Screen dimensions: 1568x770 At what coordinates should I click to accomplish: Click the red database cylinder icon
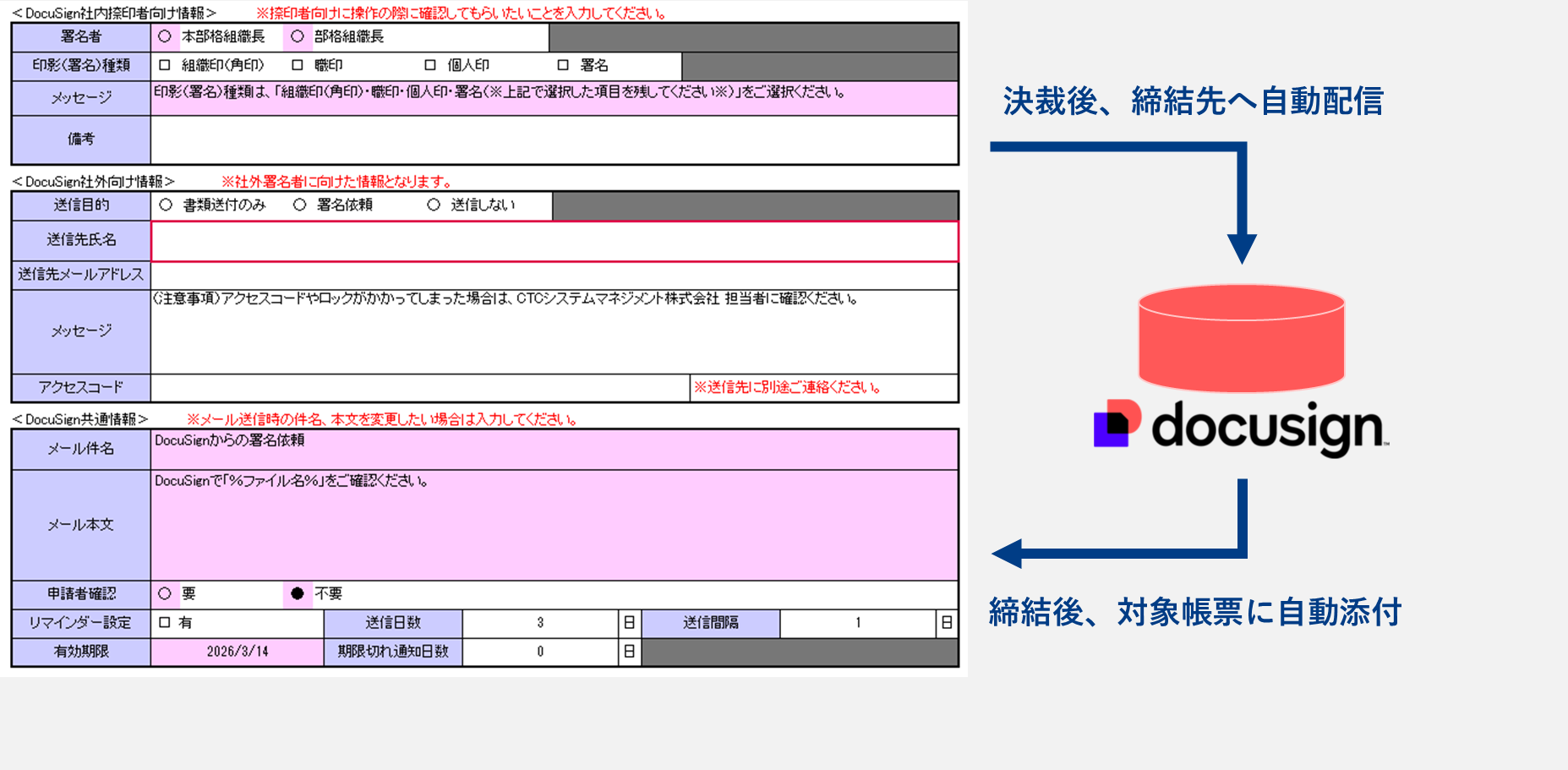1241,338
